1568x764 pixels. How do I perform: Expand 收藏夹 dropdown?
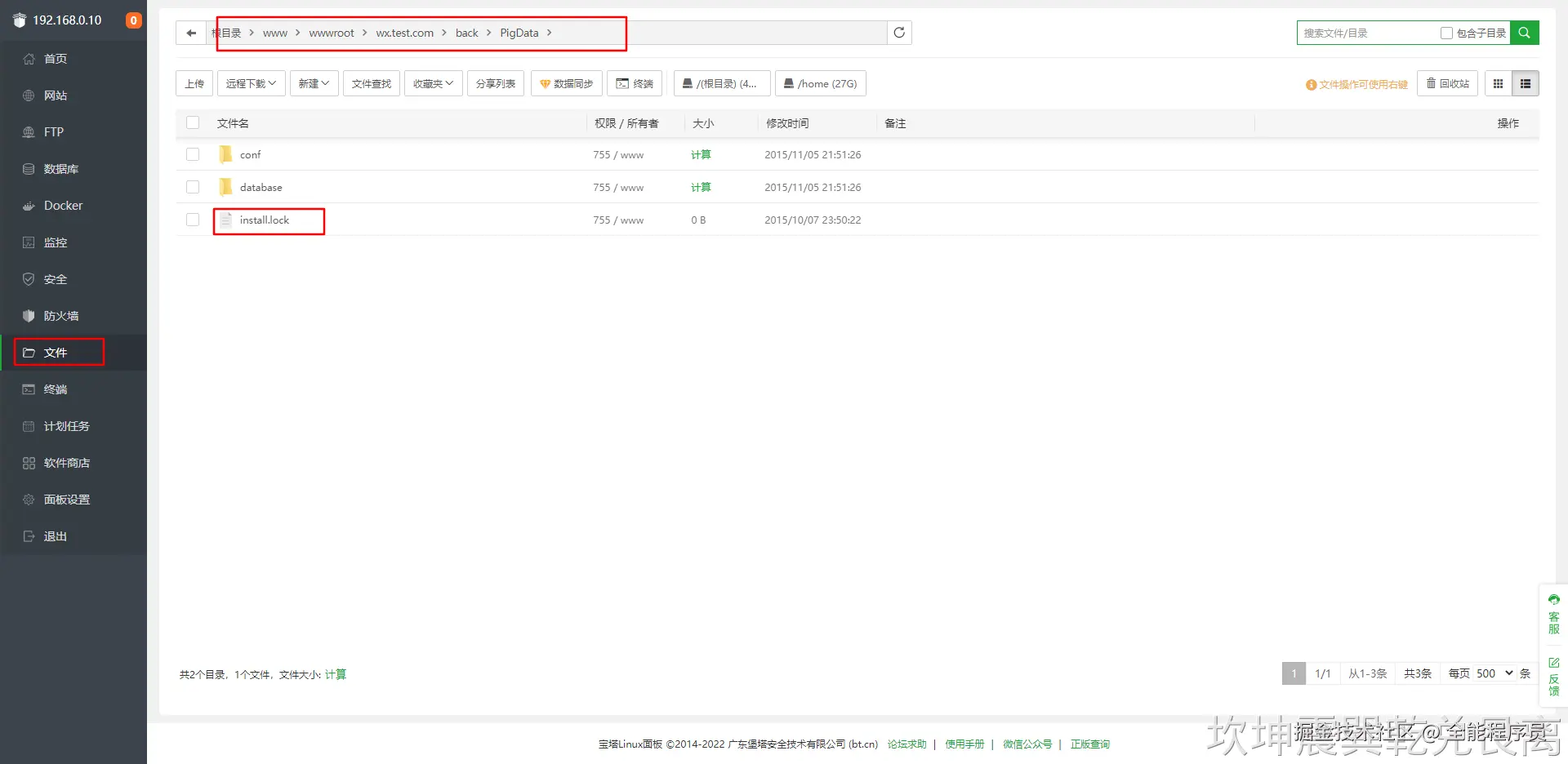click(x=433, y=83)
